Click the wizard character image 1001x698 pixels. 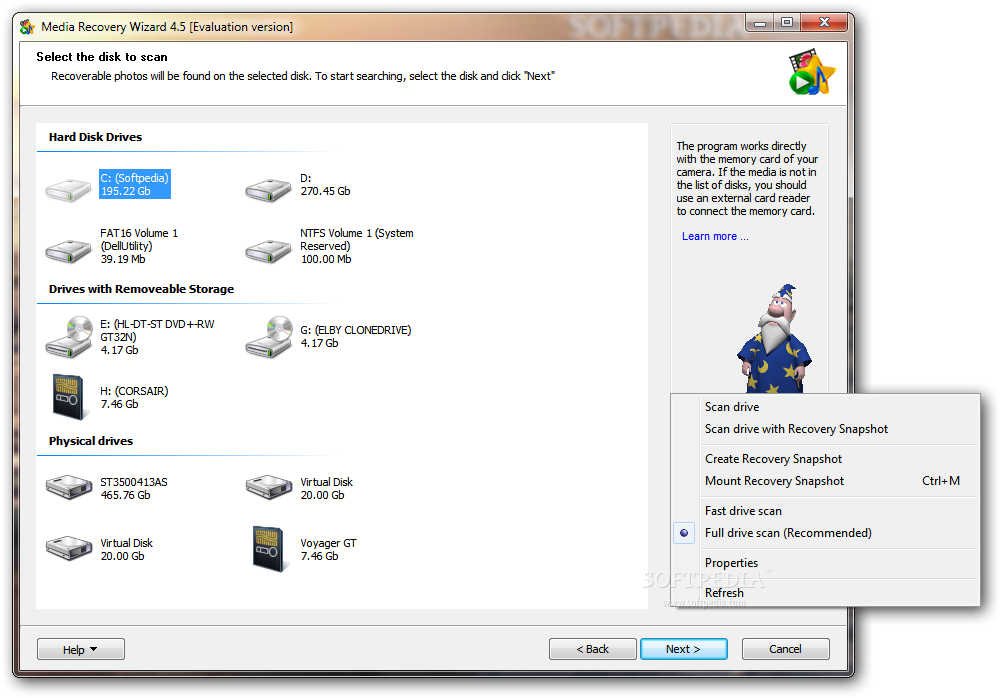pyautogui.click(x=774, y=338)
